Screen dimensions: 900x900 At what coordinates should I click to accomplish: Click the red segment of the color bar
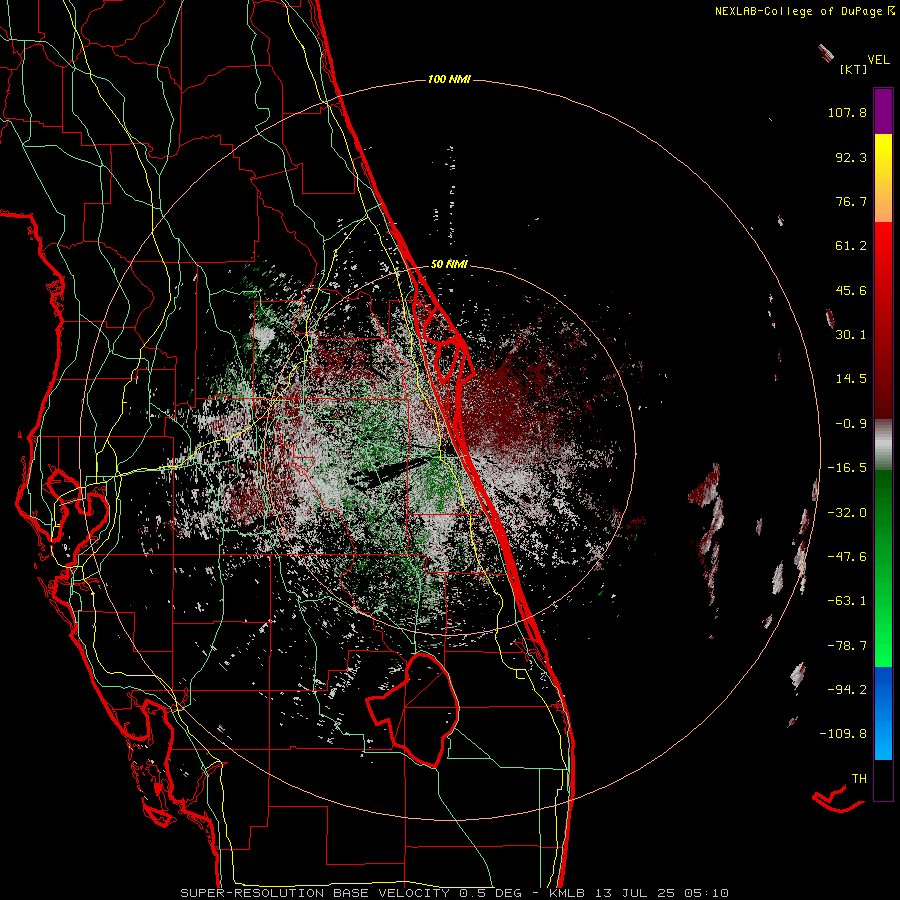883,320
